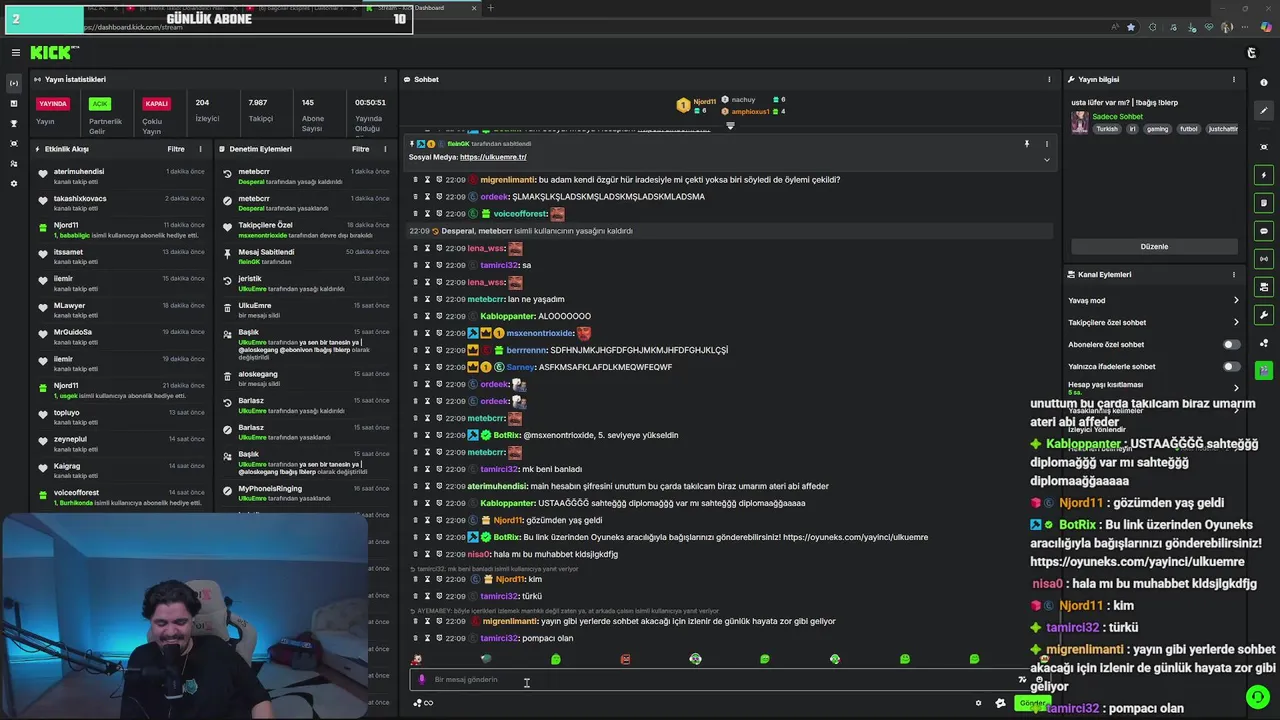Screen dimensions: 1280x720
Task: Open the stream page in left sidebar
Action: (14, 83)
